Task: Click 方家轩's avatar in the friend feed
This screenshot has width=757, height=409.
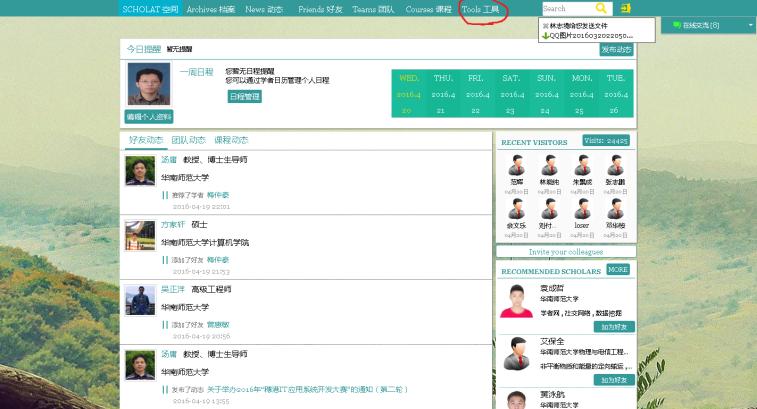Action: (x=139, y=235)
